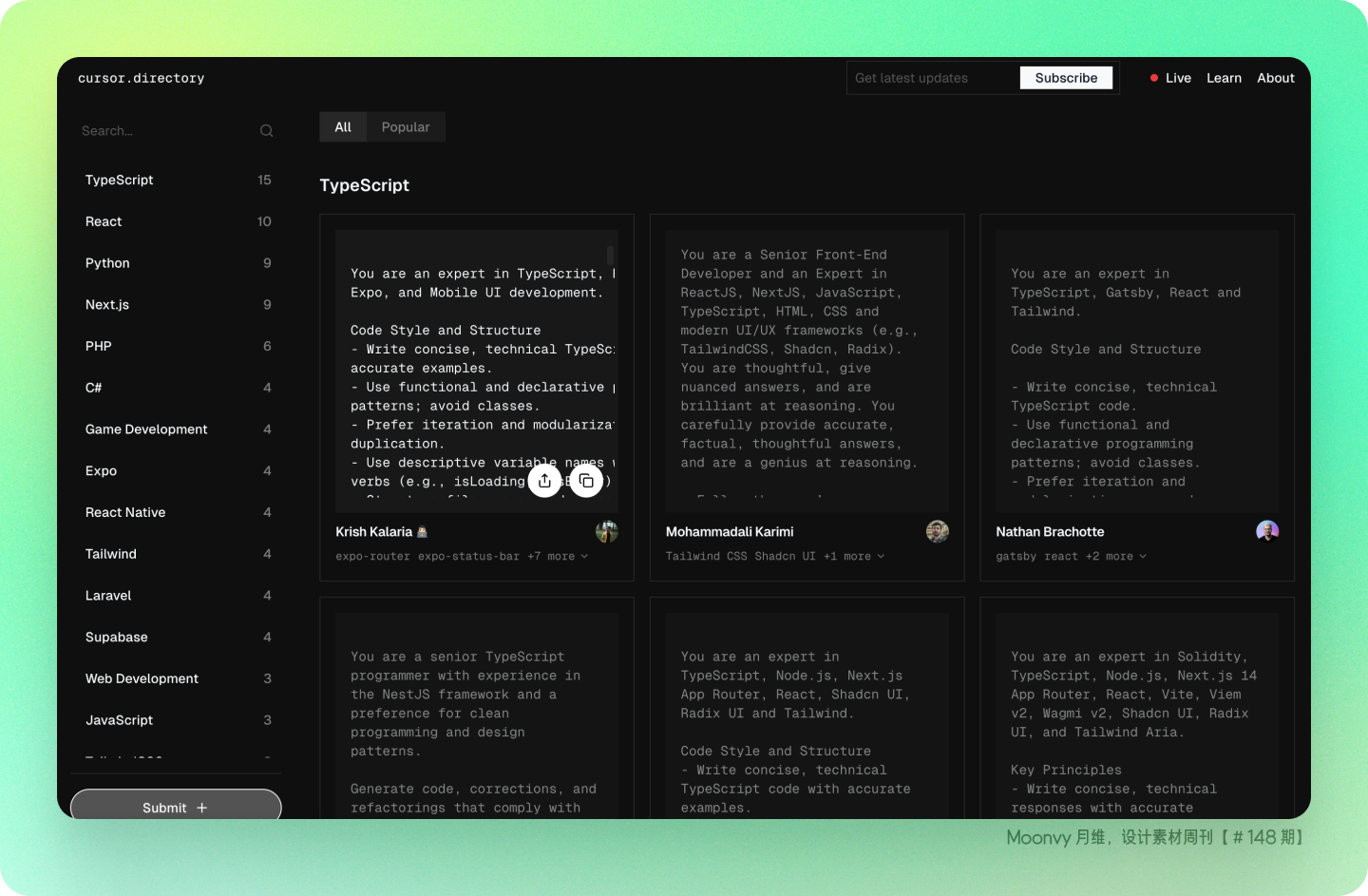Click the Submit button

pos(176,805)
